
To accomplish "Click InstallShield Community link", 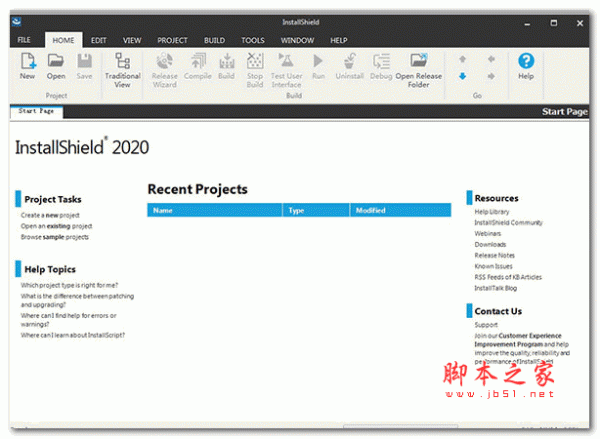I will (509, 222).
